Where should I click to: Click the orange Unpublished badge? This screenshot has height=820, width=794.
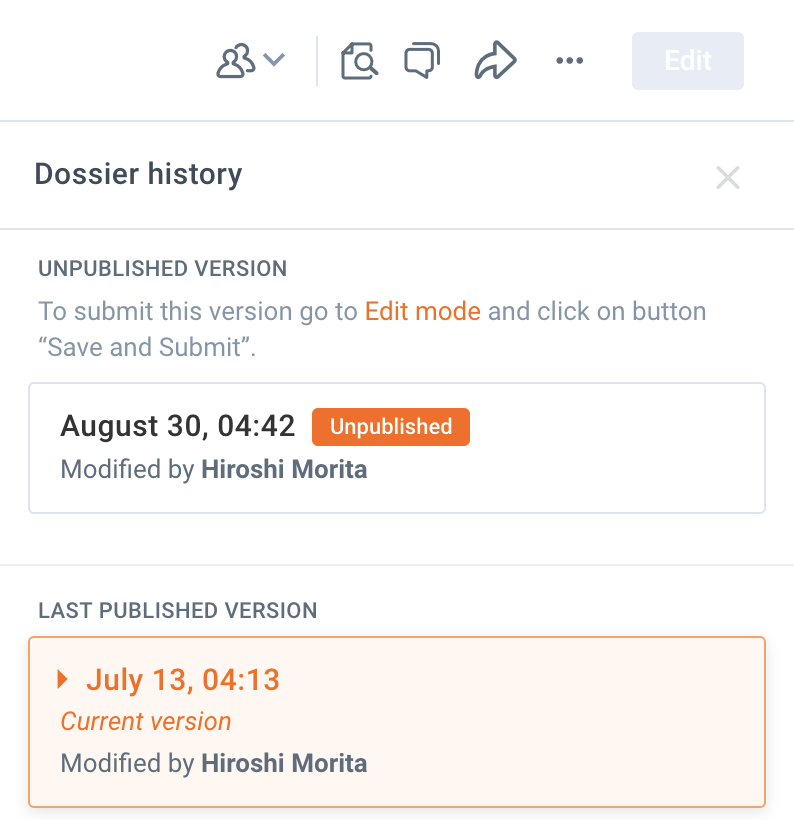391,427
